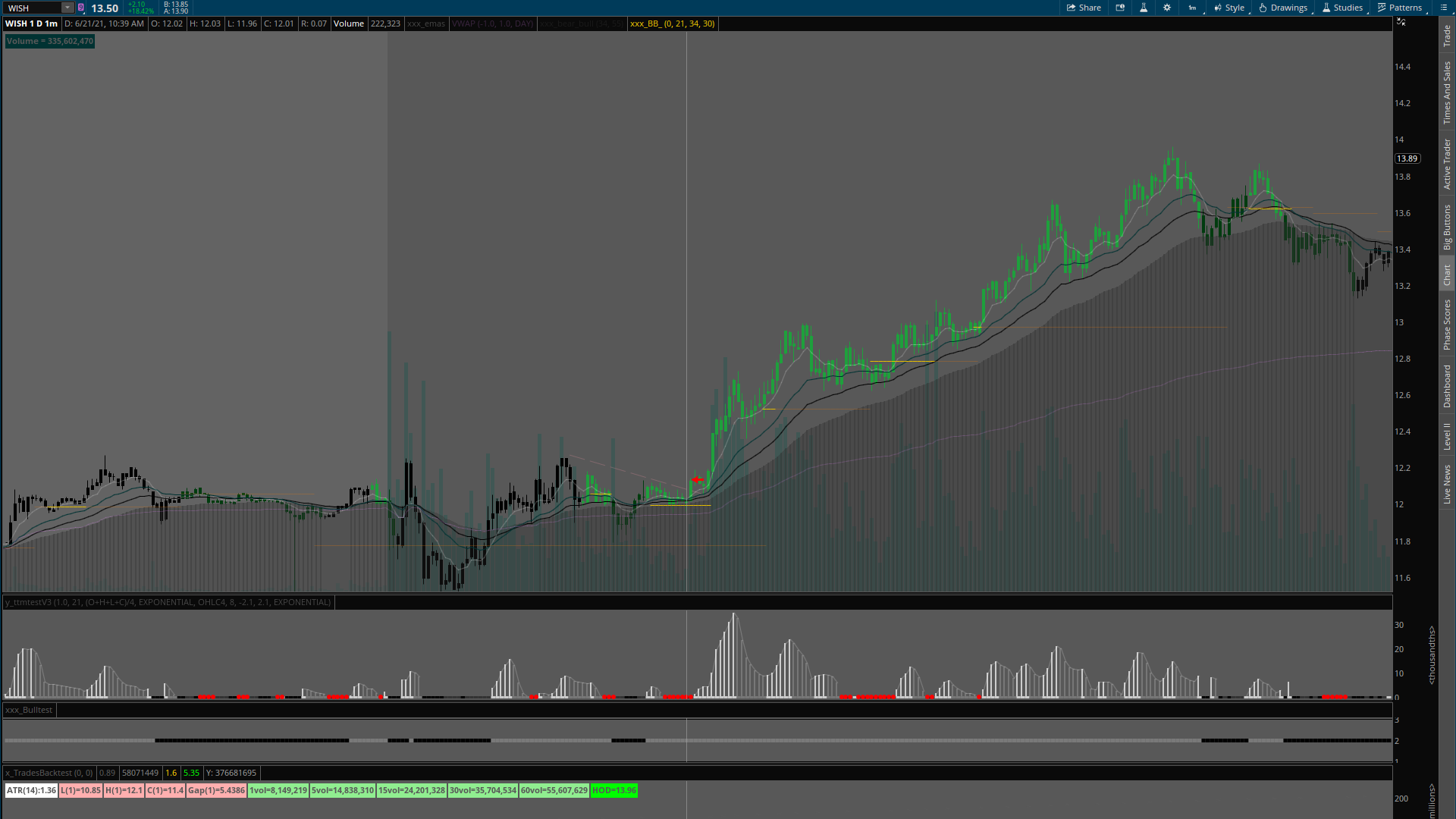Open the Level II side tab
Image resolution: width=1456 pixels, height=819 pixels.
point(1447,436)
